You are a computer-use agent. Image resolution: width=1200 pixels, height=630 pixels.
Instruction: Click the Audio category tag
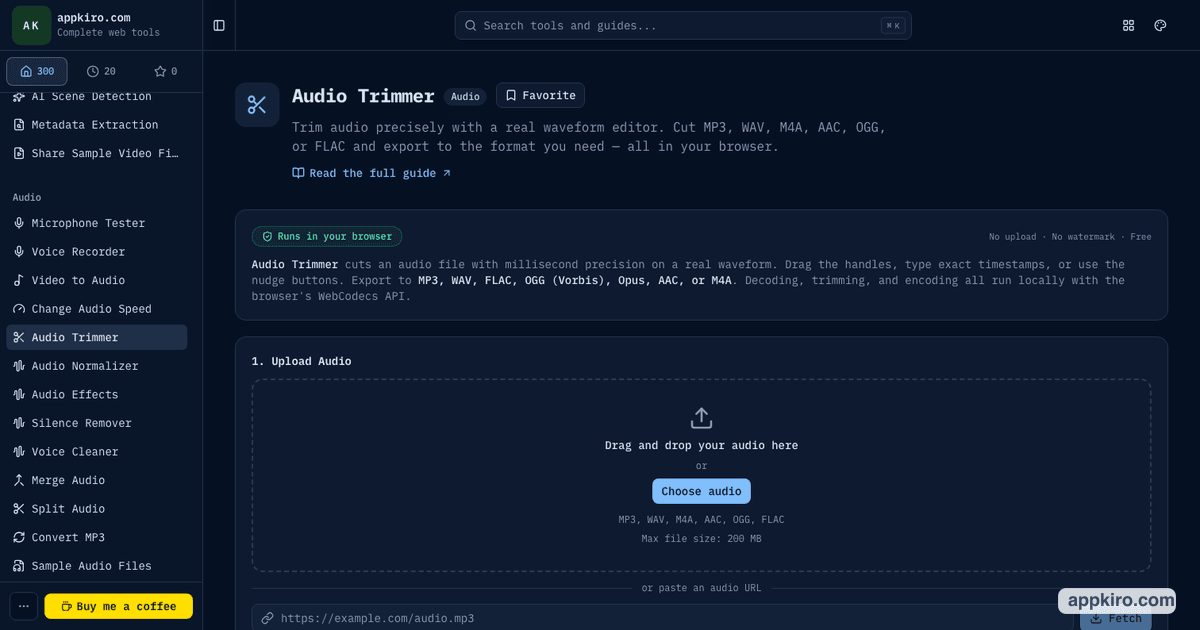(x=465, y=97)
